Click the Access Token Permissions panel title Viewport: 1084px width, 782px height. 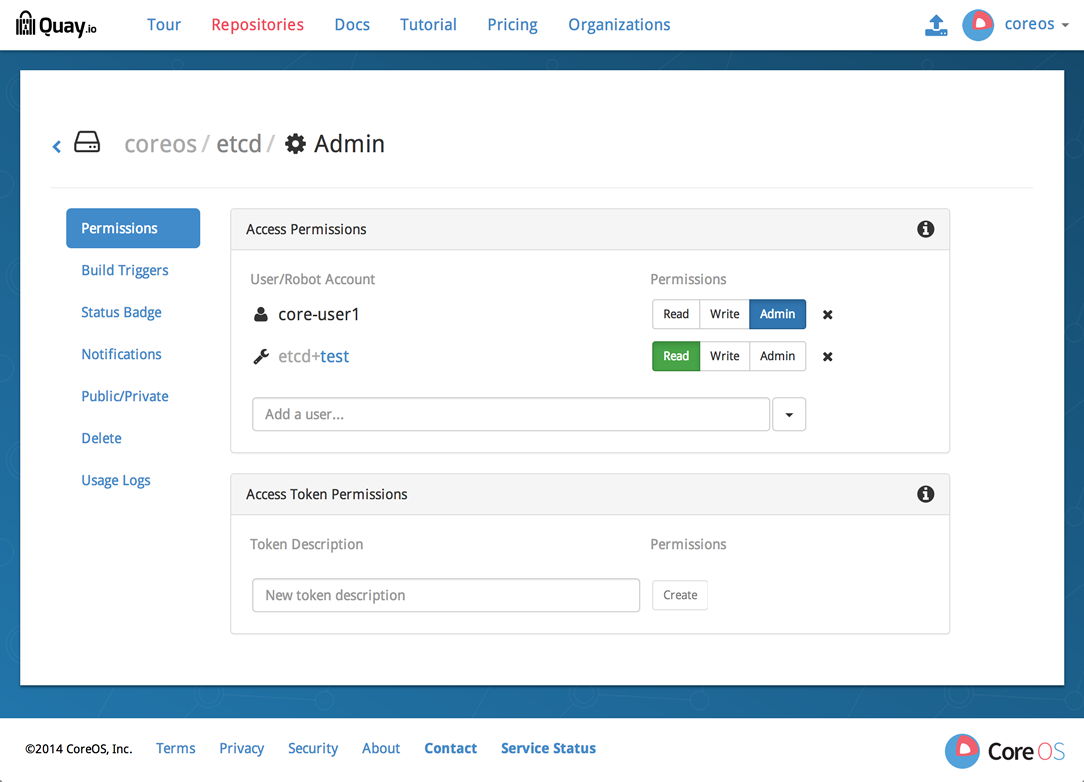pyautogui.click(x=326, y=494)
